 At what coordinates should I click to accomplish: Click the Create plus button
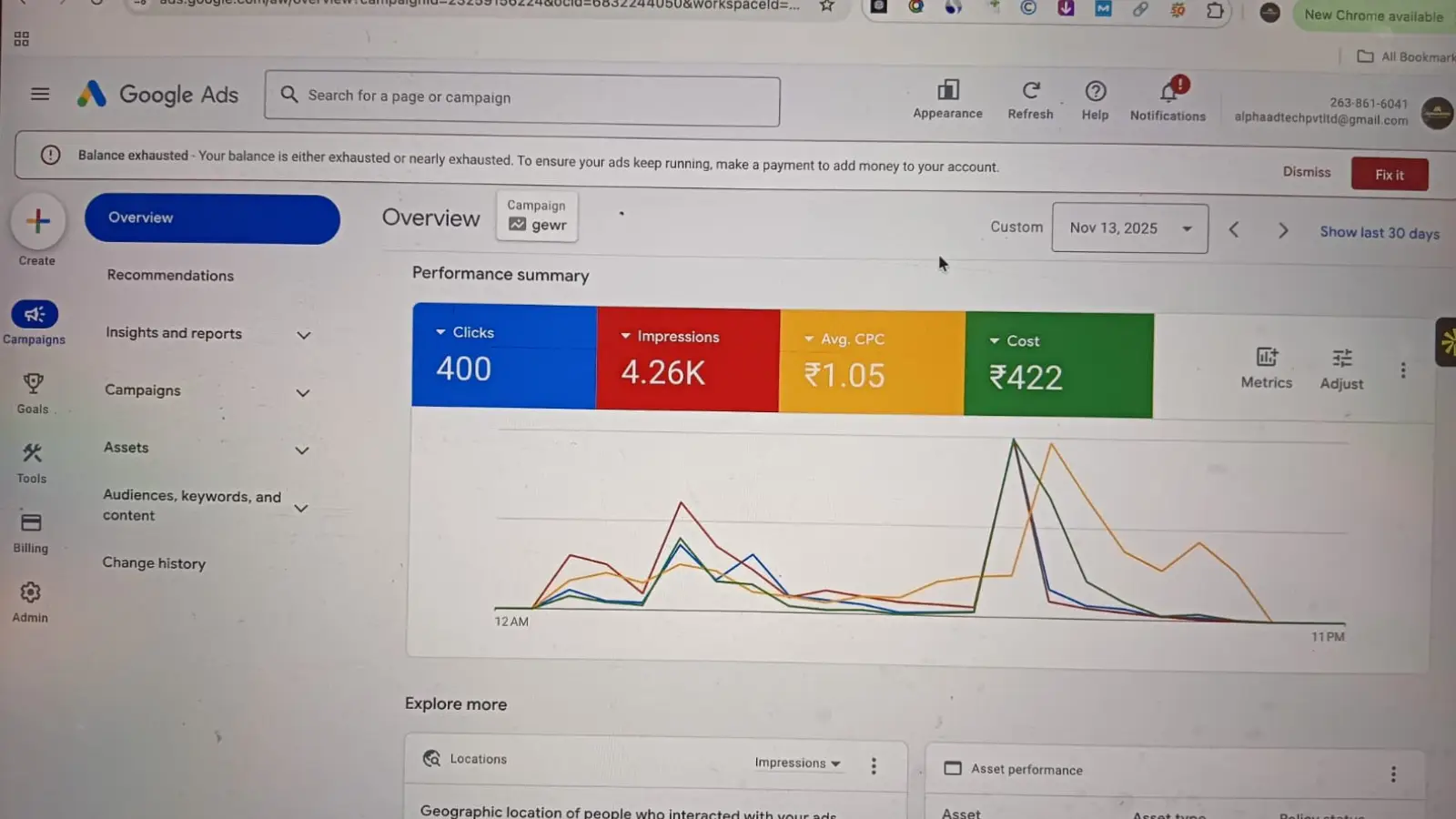pos(38,221)
